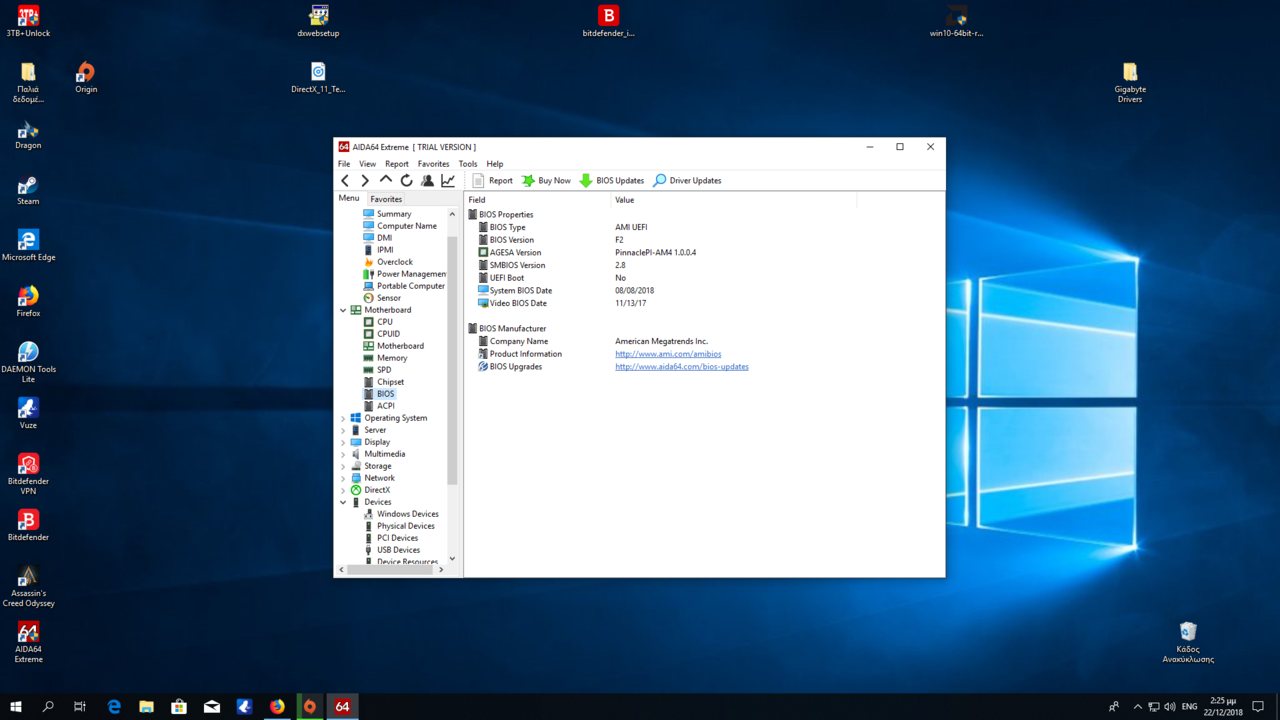Click the Field column header
1280x720 pixels.
(x=538, y=200)
